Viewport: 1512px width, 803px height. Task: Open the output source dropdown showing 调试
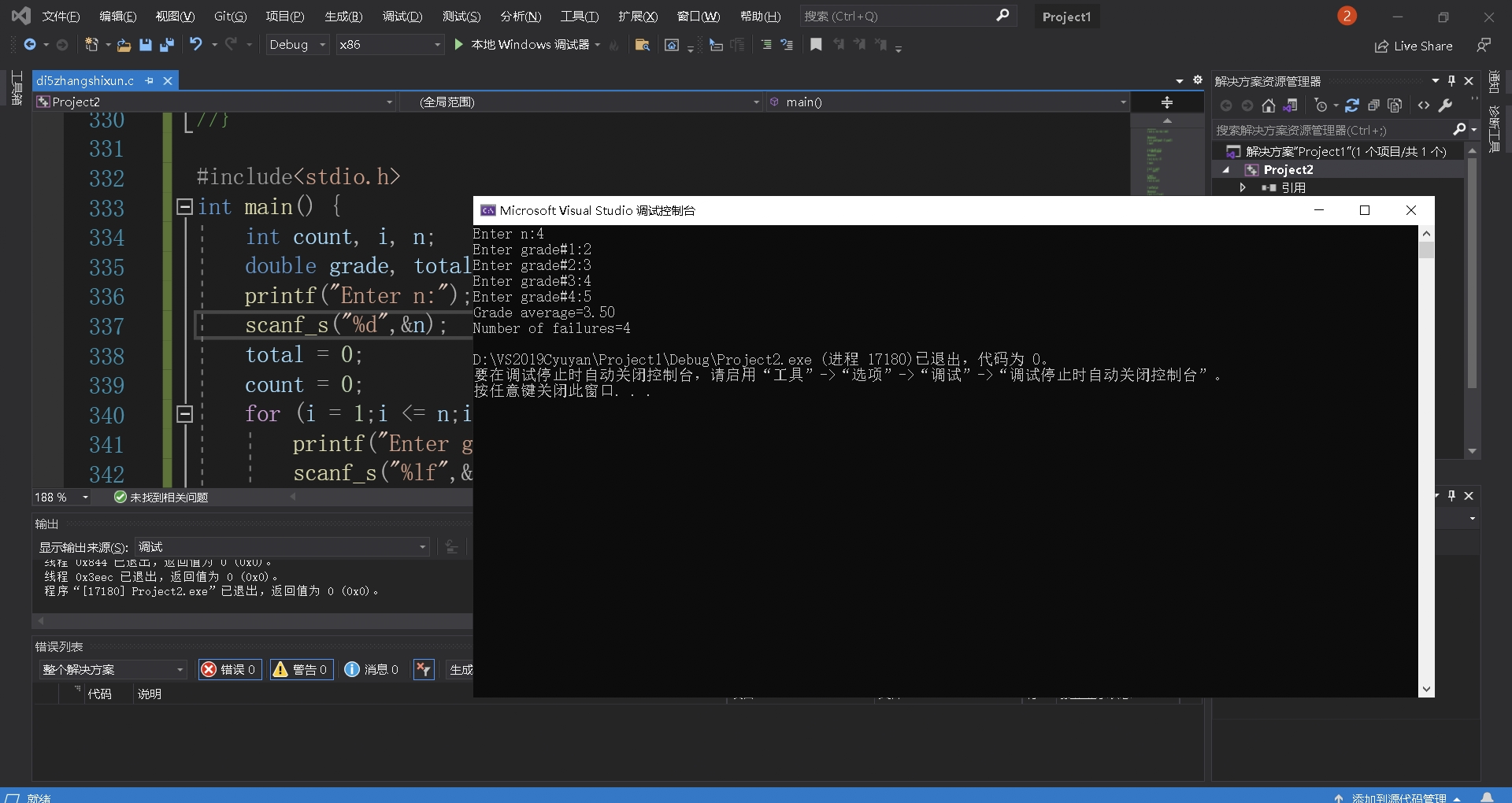point(282,547)
